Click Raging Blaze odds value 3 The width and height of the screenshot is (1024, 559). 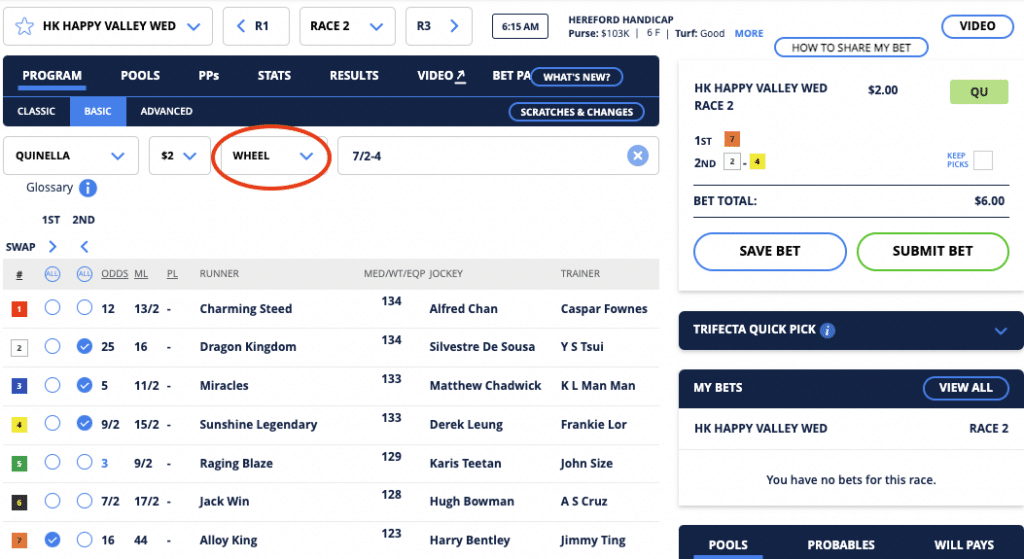104,464
